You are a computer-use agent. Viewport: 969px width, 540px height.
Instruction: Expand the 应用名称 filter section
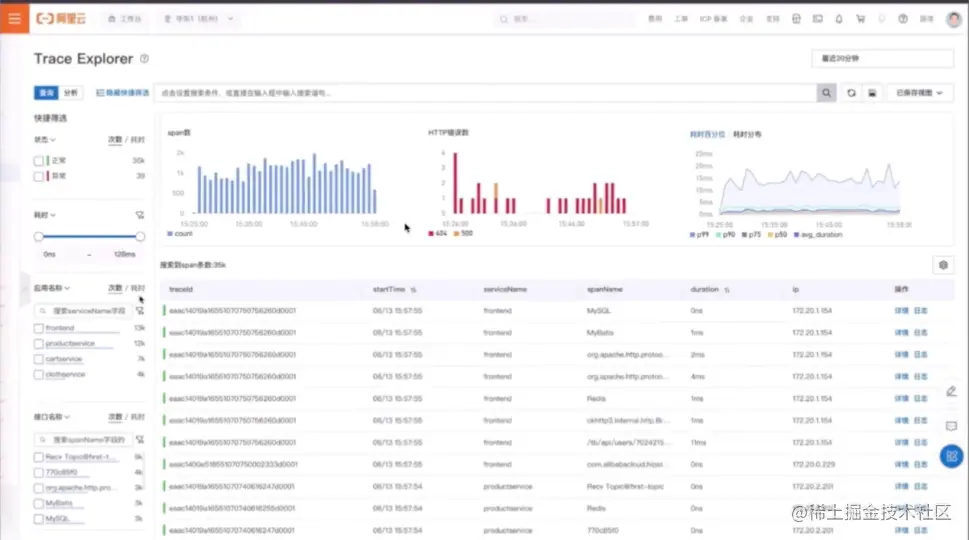click(x=52, y=288)
